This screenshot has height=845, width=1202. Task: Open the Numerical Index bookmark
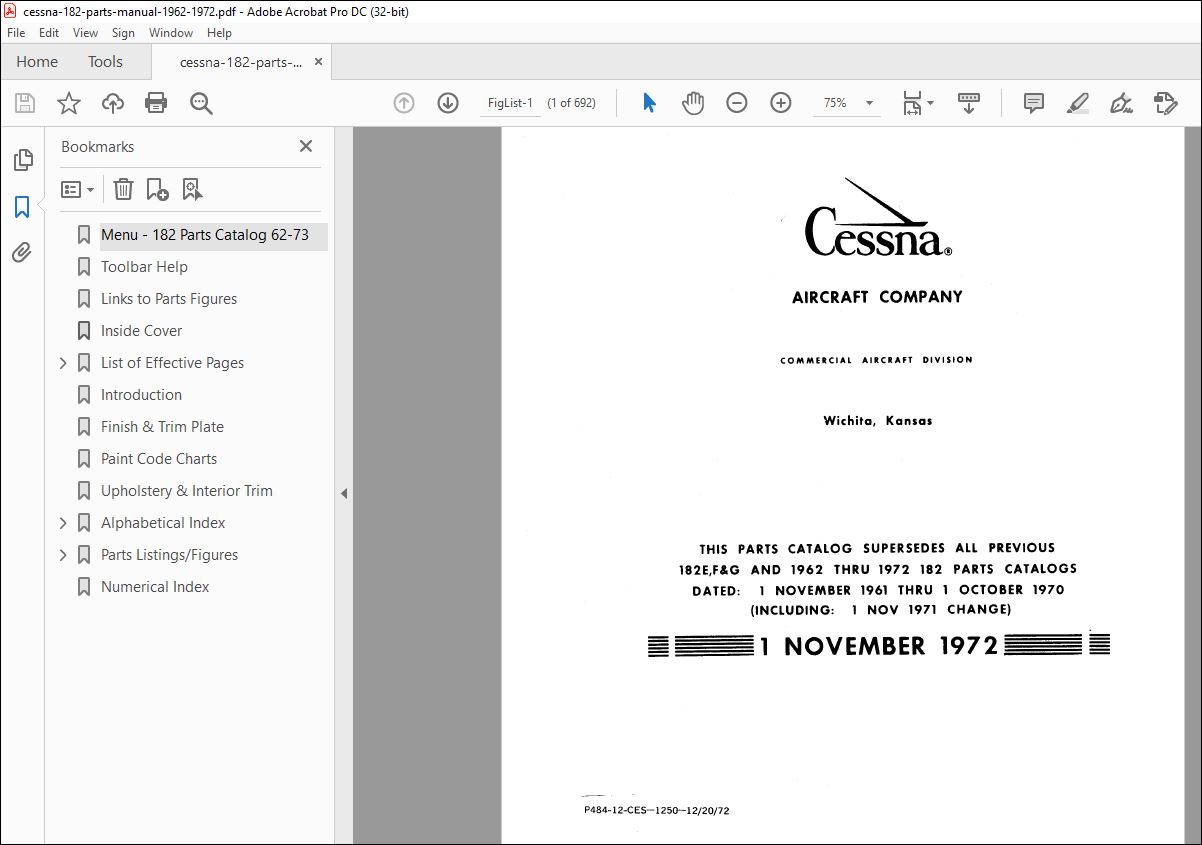click(x=155, y=587)
